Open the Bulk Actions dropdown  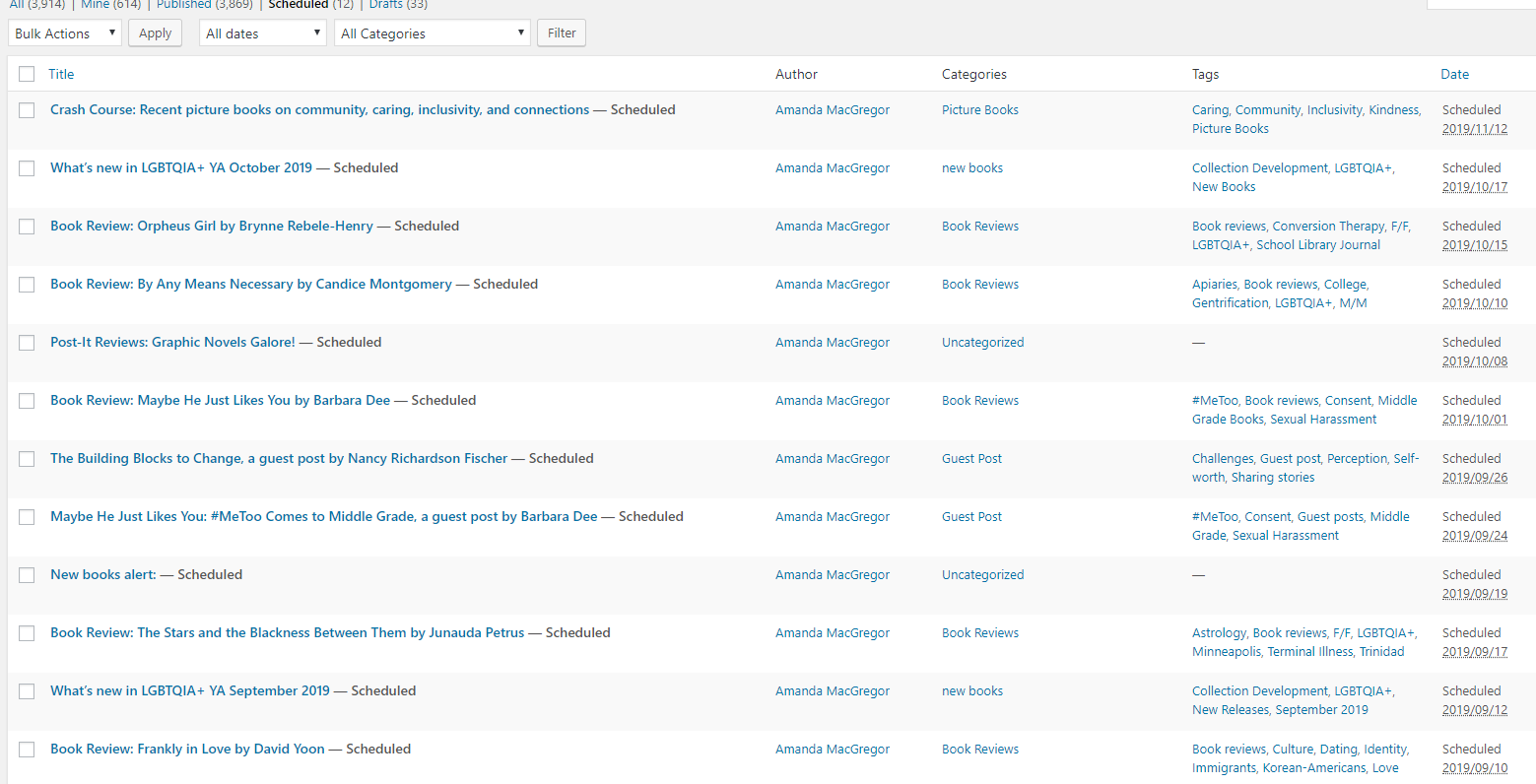coord(64,33)
